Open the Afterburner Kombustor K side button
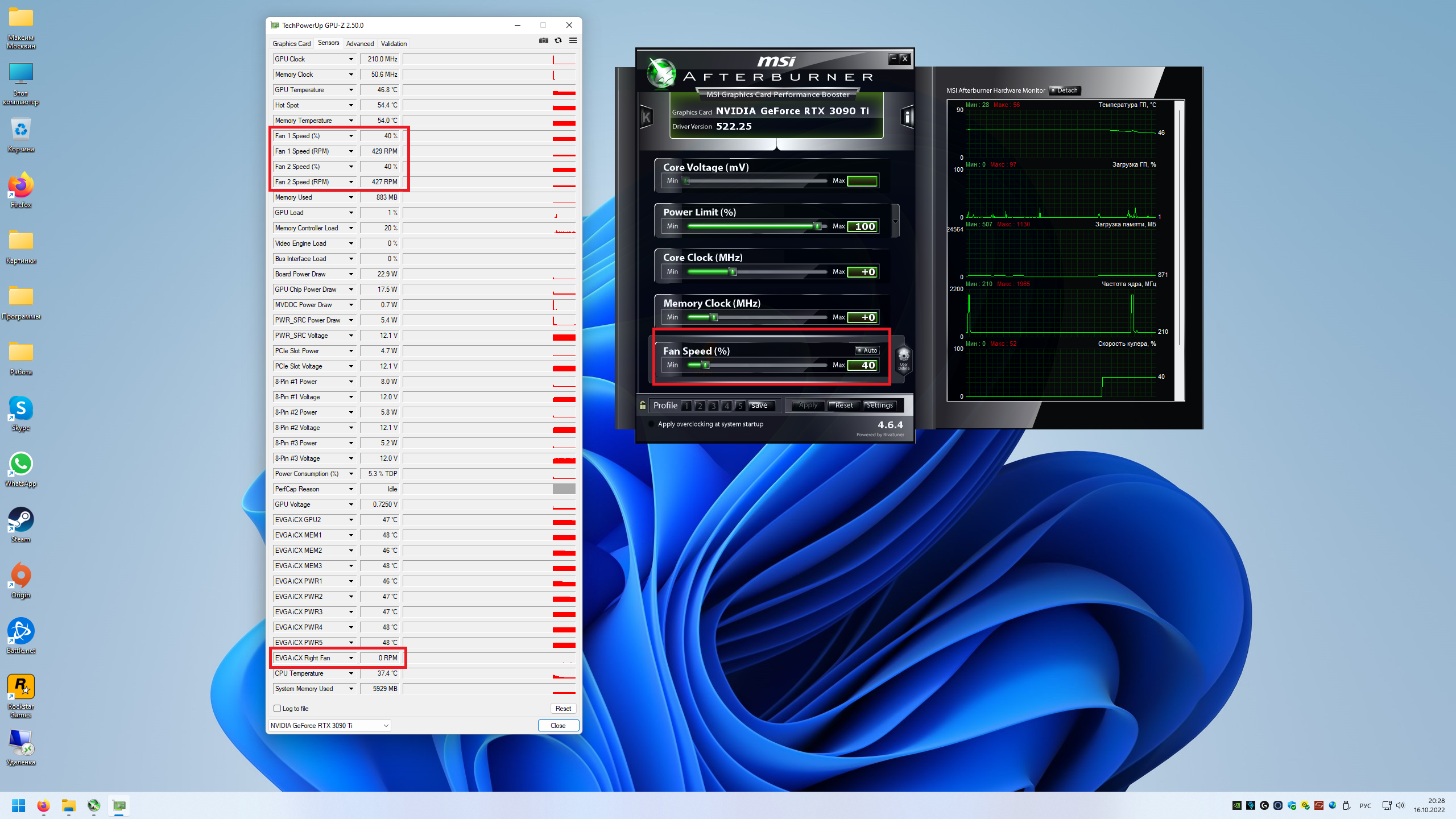 [x=646, y=118]
